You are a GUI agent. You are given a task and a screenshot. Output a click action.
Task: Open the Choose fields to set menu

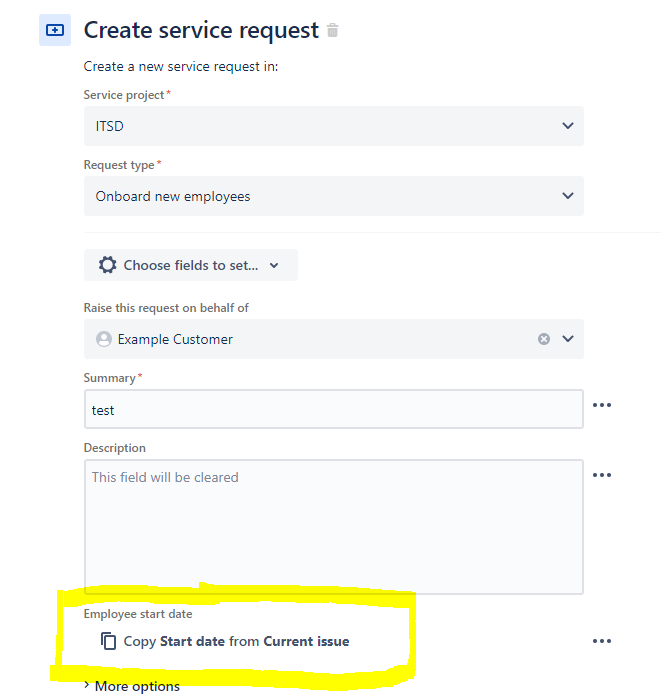point(190,265)
